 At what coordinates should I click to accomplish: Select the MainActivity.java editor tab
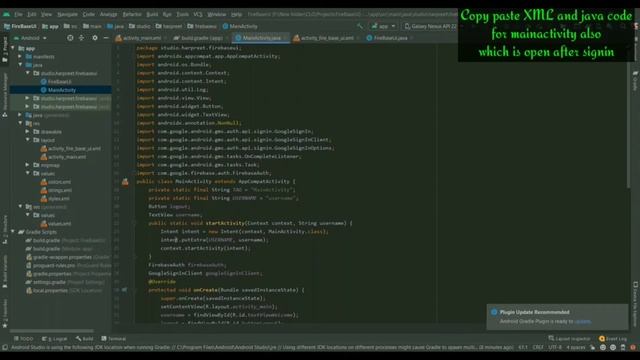tap(260, 38)
